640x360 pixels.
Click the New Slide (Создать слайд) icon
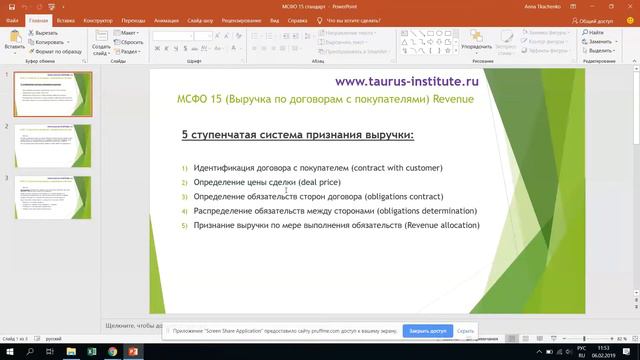[x=101, y=37]
